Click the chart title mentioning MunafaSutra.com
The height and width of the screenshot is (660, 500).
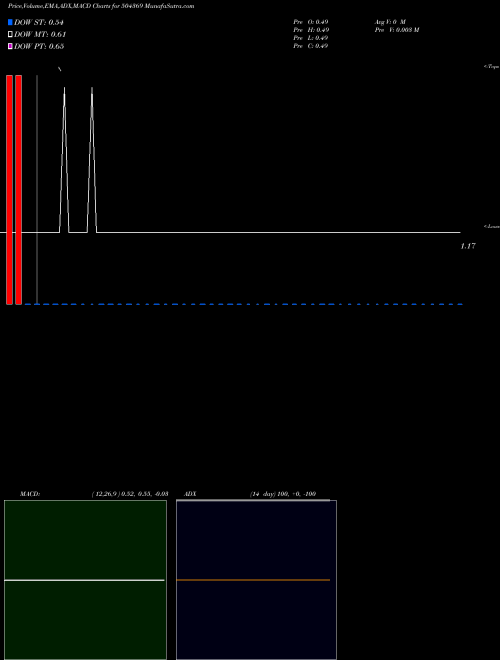101,6
